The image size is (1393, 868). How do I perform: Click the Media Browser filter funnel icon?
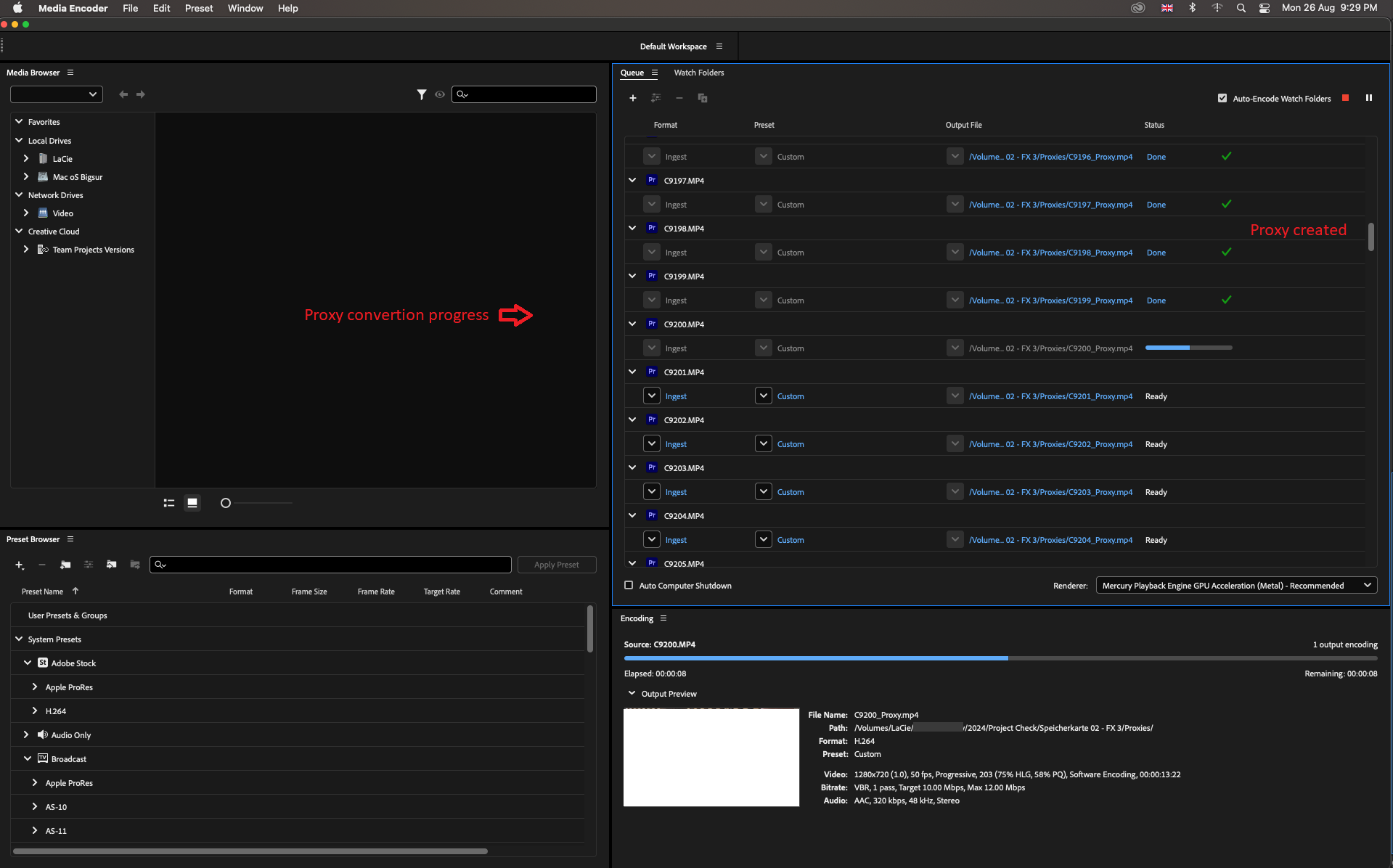(421, 94)
